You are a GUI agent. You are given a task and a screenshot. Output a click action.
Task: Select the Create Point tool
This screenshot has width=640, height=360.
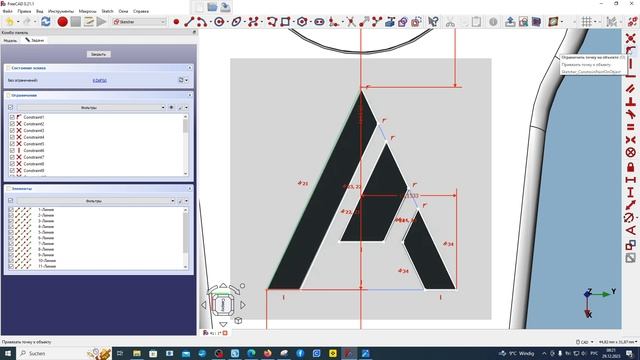pyautogui.click(x=176, y=22)
